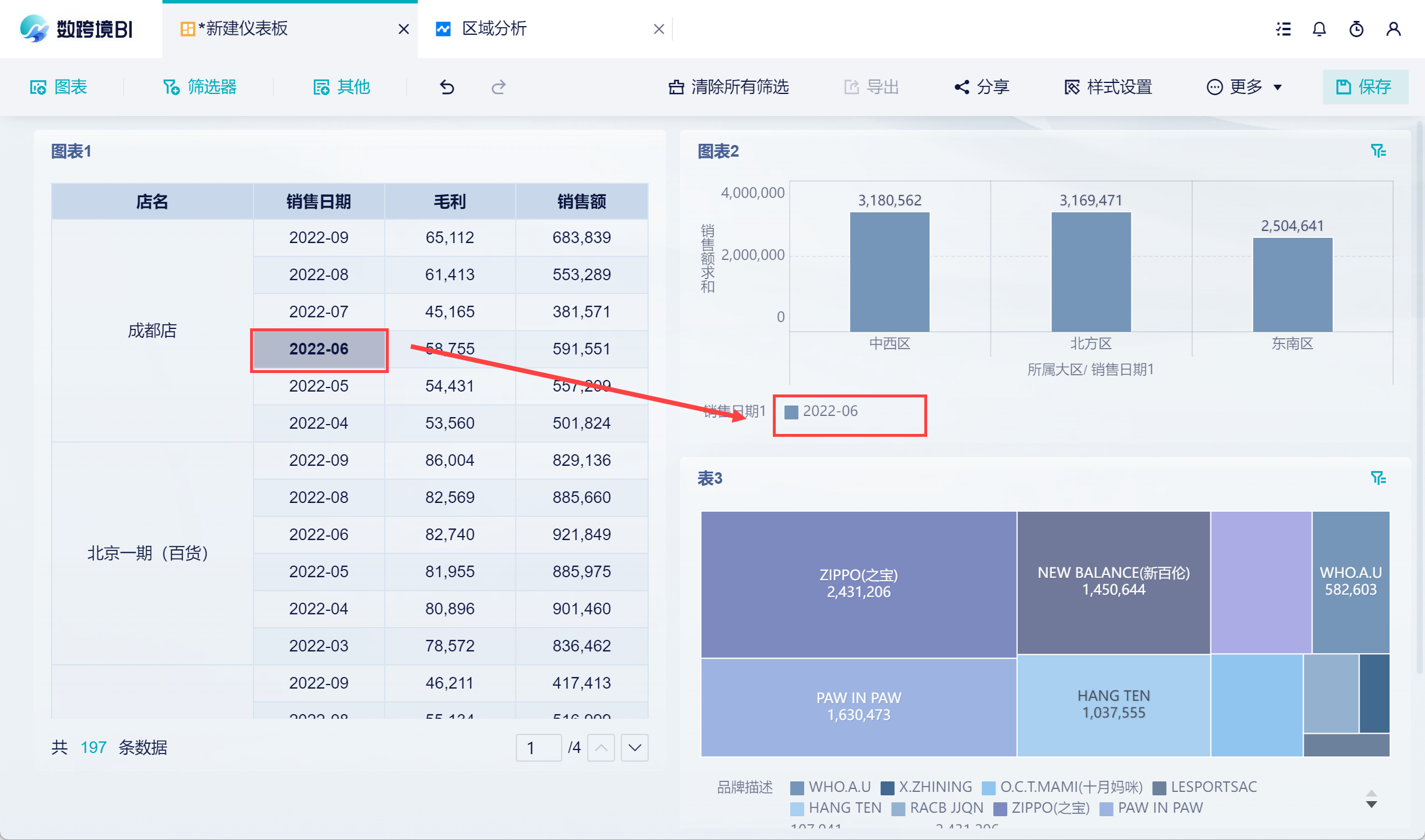Click the ZIPPO(之宝) color swatch in legend

click(x=1000, y=809)
